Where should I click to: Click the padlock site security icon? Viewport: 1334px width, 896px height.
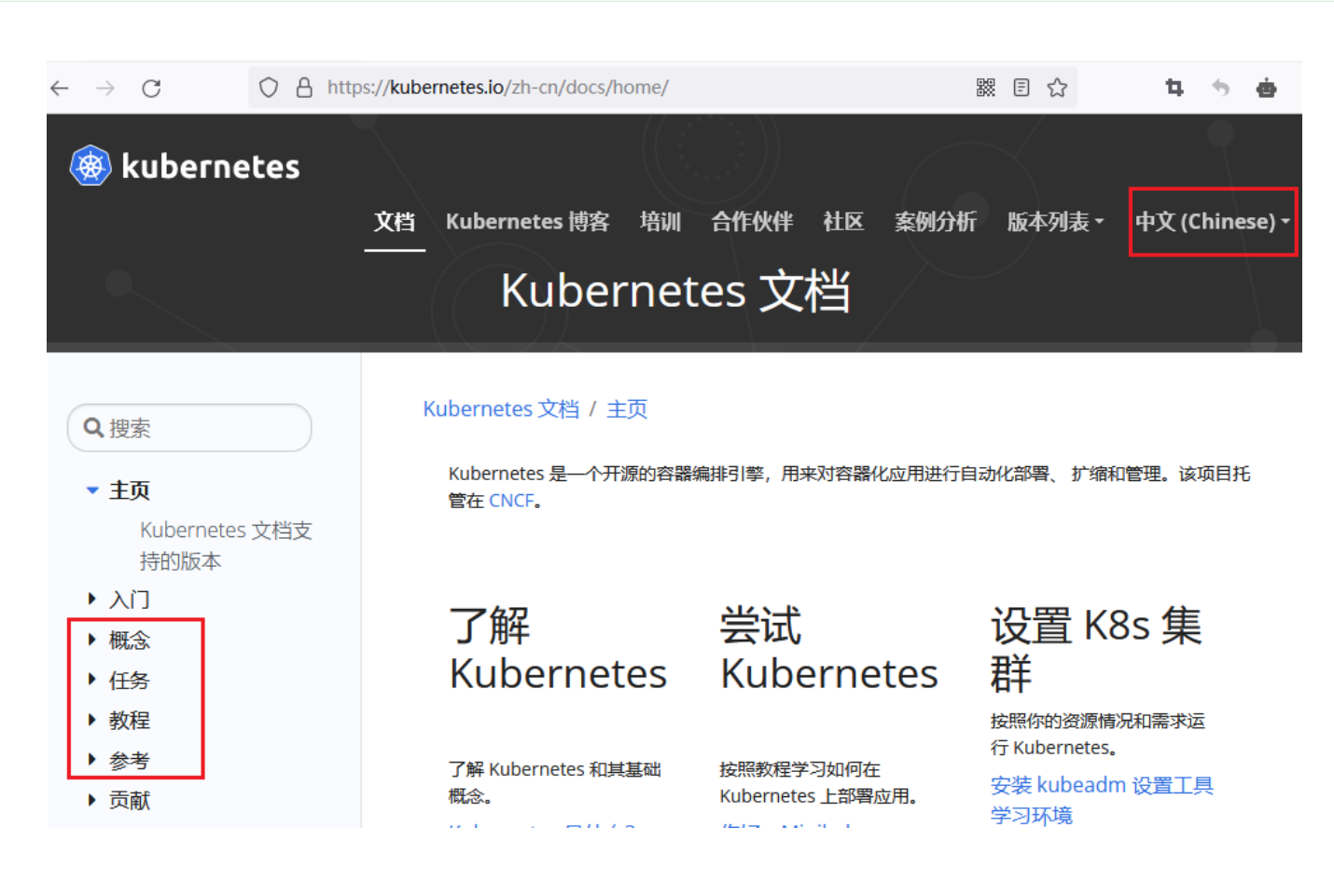304,88
